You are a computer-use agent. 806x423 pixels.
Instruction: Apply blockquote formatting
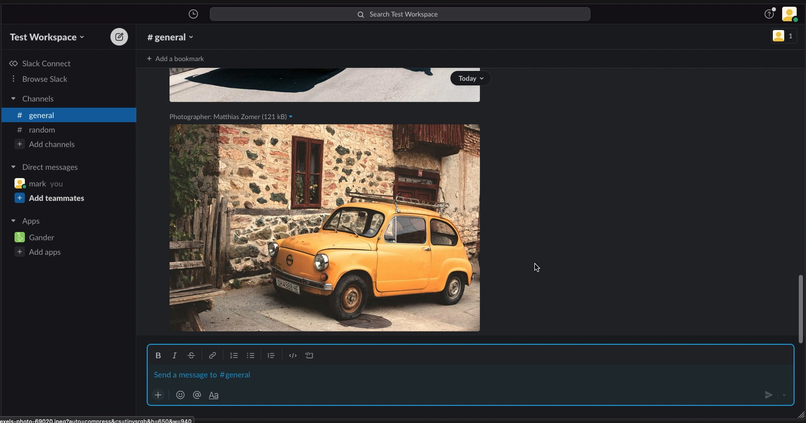coord(271,355)
